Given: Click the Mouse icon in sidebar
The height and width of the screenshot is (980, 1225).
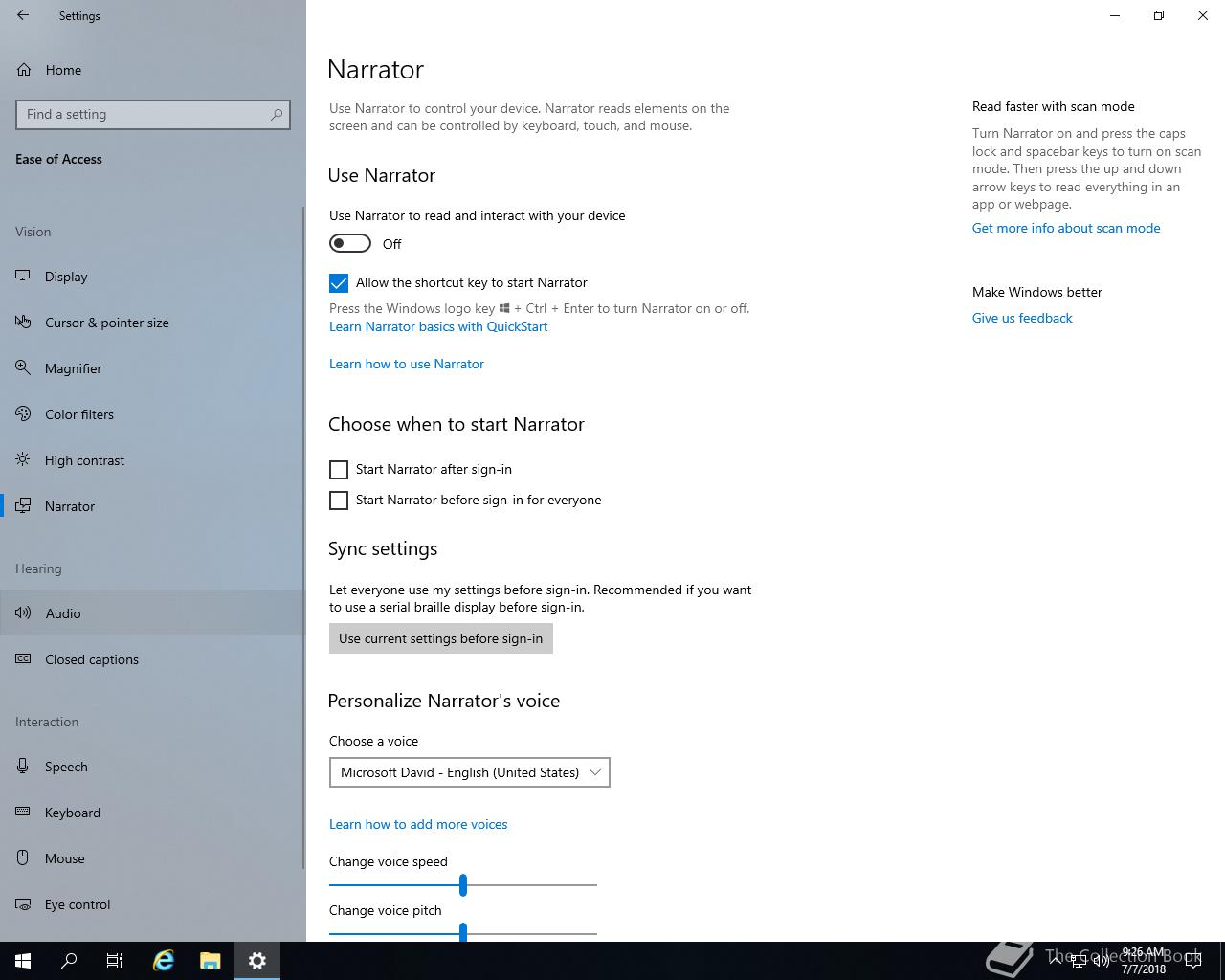Looking at the screenshot, I should pos(24,858).
